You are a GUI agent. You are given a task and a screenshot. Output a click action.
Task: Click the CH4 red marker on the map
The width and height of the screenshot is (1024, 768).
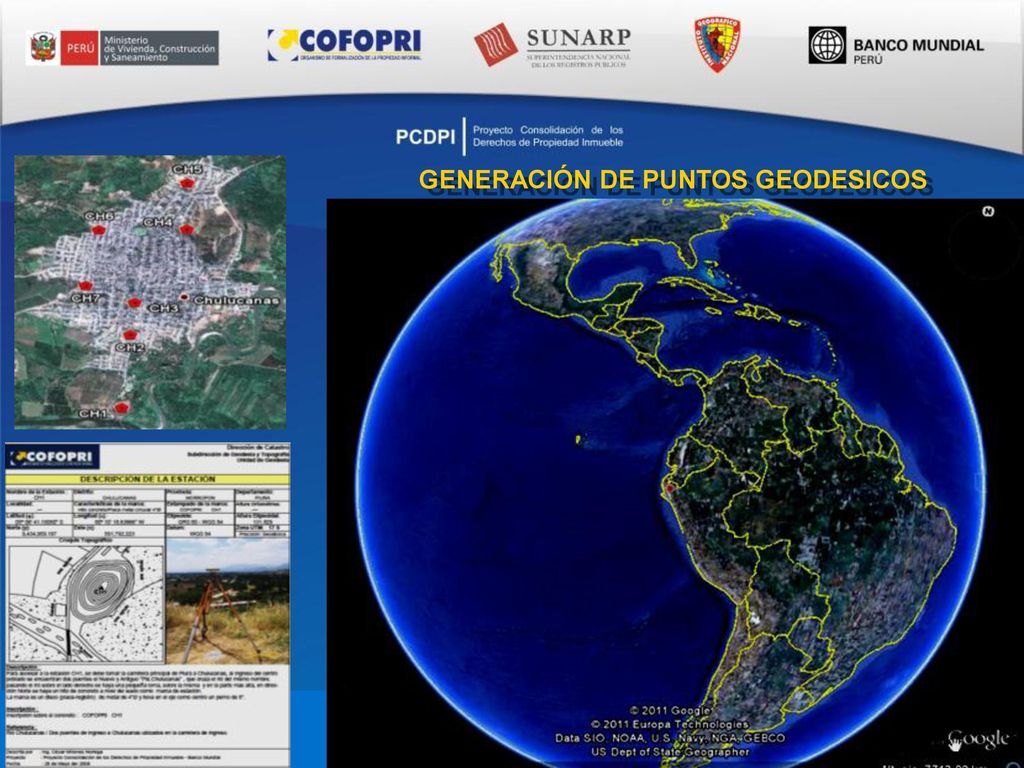coord(187,229)
